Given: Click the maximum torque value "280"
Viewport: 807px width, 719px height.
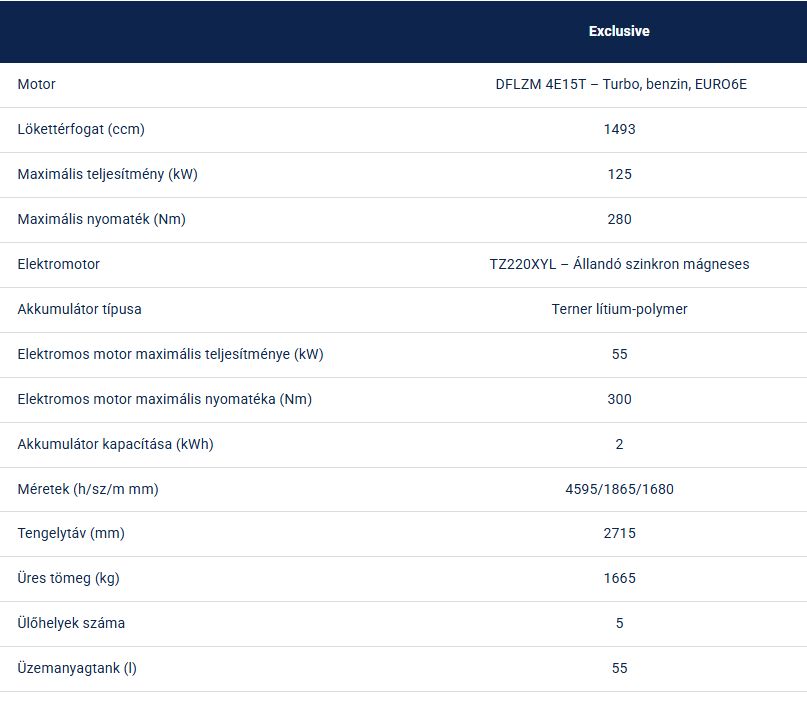Looking at the screenshot, I should pos(619,219).
